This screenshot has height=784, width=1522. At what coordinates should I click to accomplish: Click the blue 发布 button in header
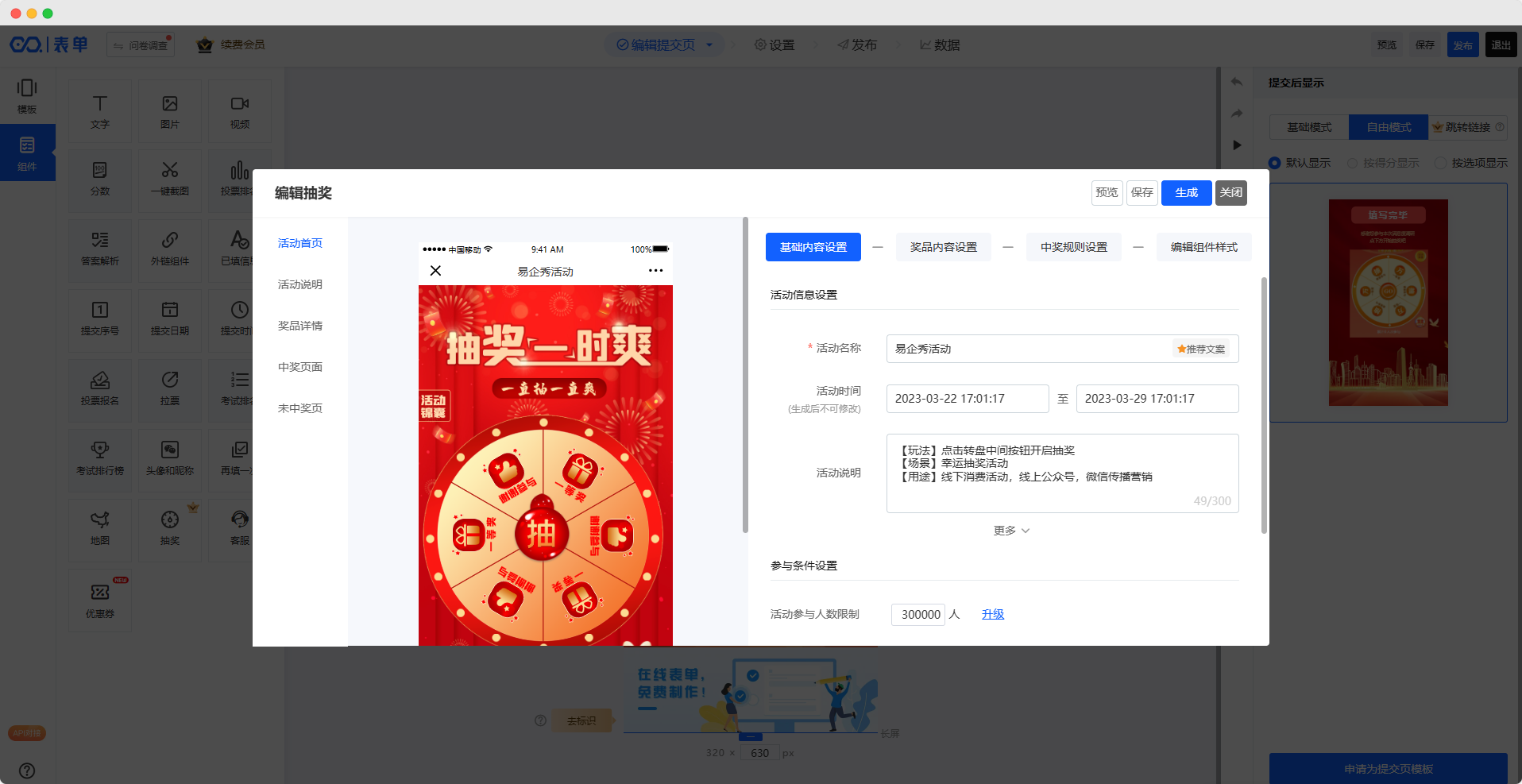(x=1463, y=45)
